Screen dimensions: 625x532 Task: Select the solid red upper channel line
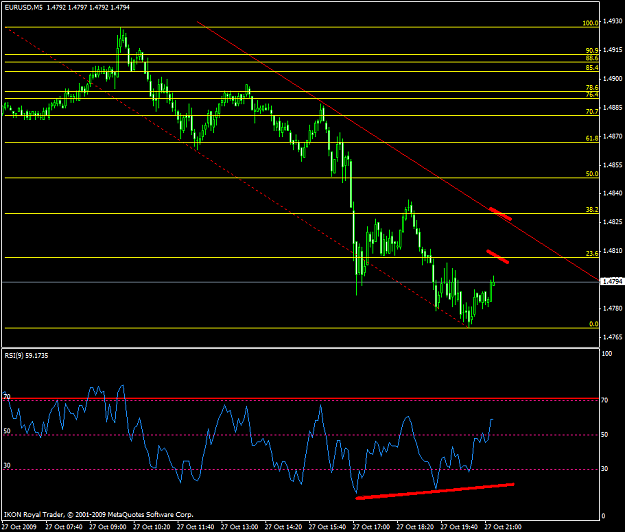click(399, 151)
